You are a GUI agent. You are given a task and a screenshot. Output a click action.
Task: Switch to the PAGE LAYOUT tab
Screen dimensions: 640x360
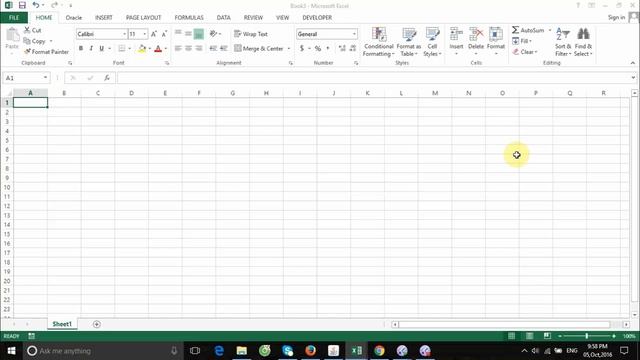(144, 18)
